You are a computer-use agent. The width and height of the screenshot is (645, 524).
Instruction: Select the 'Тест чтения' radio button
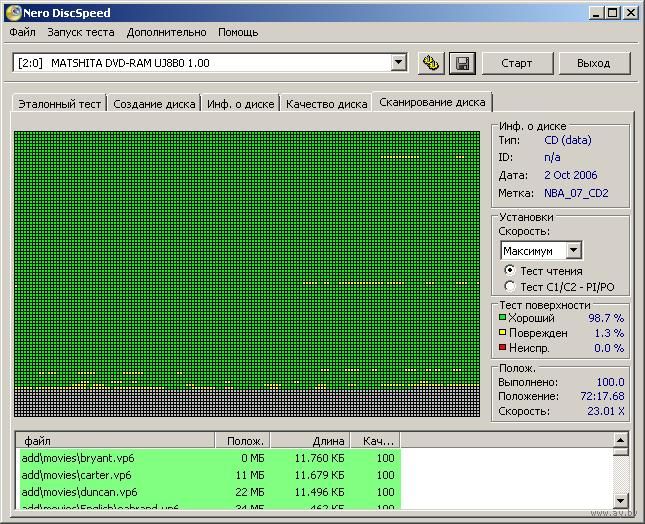click(x=511, y=270)
